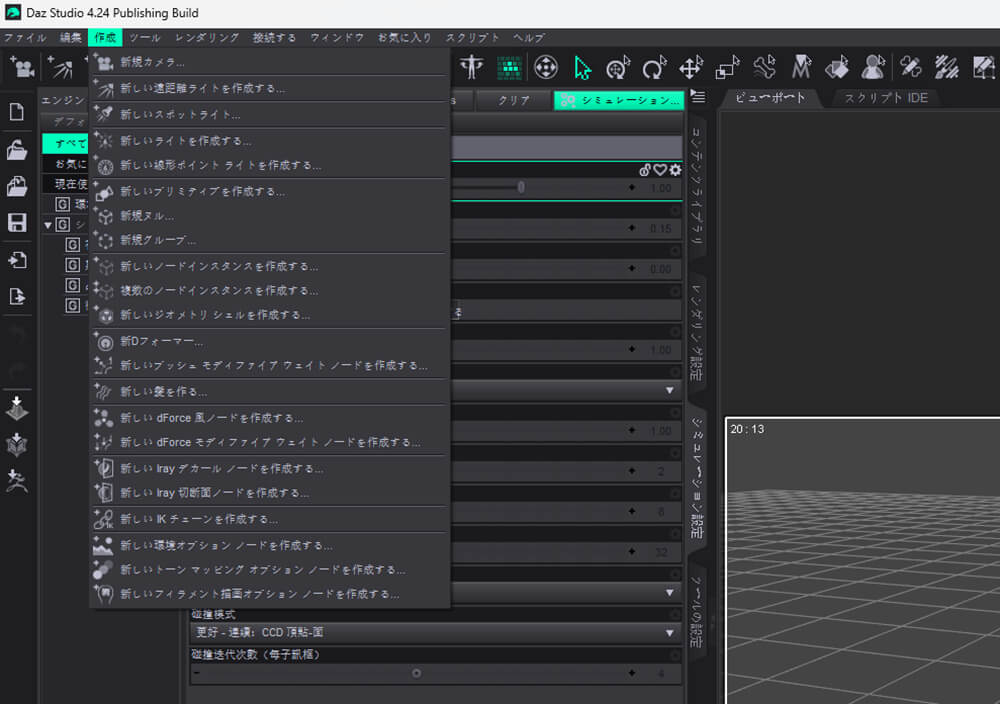Click the drop-to-floor arrow icon in sidebar
The image size is (1000, 704).
[x=17, y=408]
